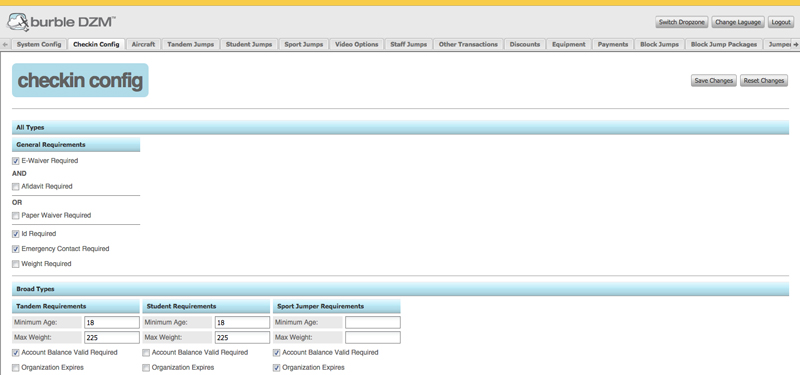Open the Tandem Jumps tab
The width and height of the screenshot is (800, 375).
191,44
